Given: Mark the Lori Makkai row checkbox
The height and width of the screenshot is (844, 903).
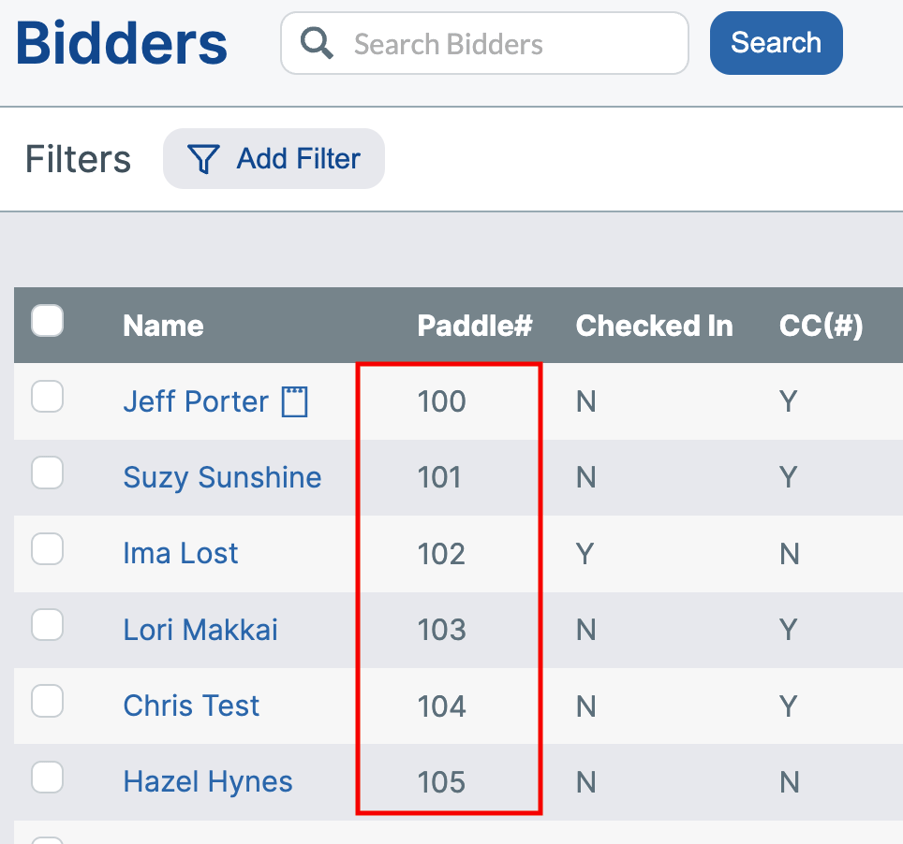Looking at the screenshot, I should point(47,625).
